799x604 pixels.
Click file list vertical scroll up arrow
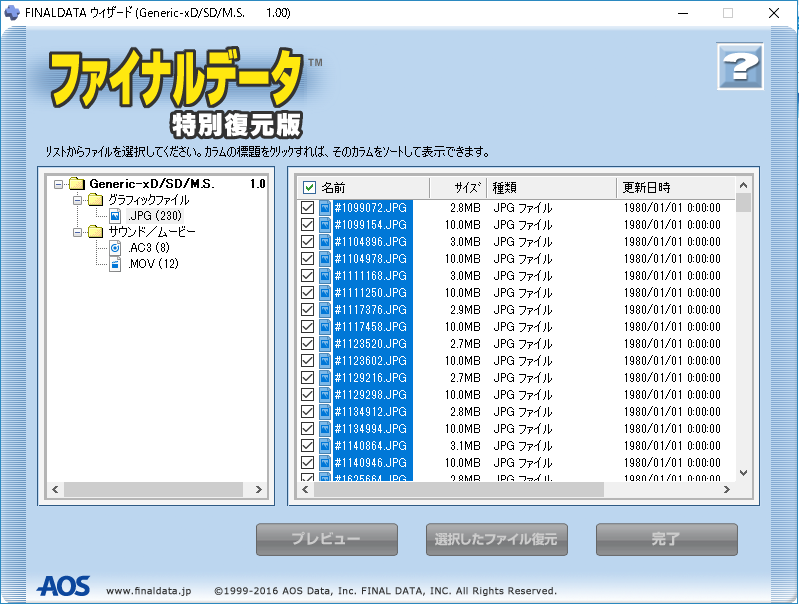(x=743, y=185)
